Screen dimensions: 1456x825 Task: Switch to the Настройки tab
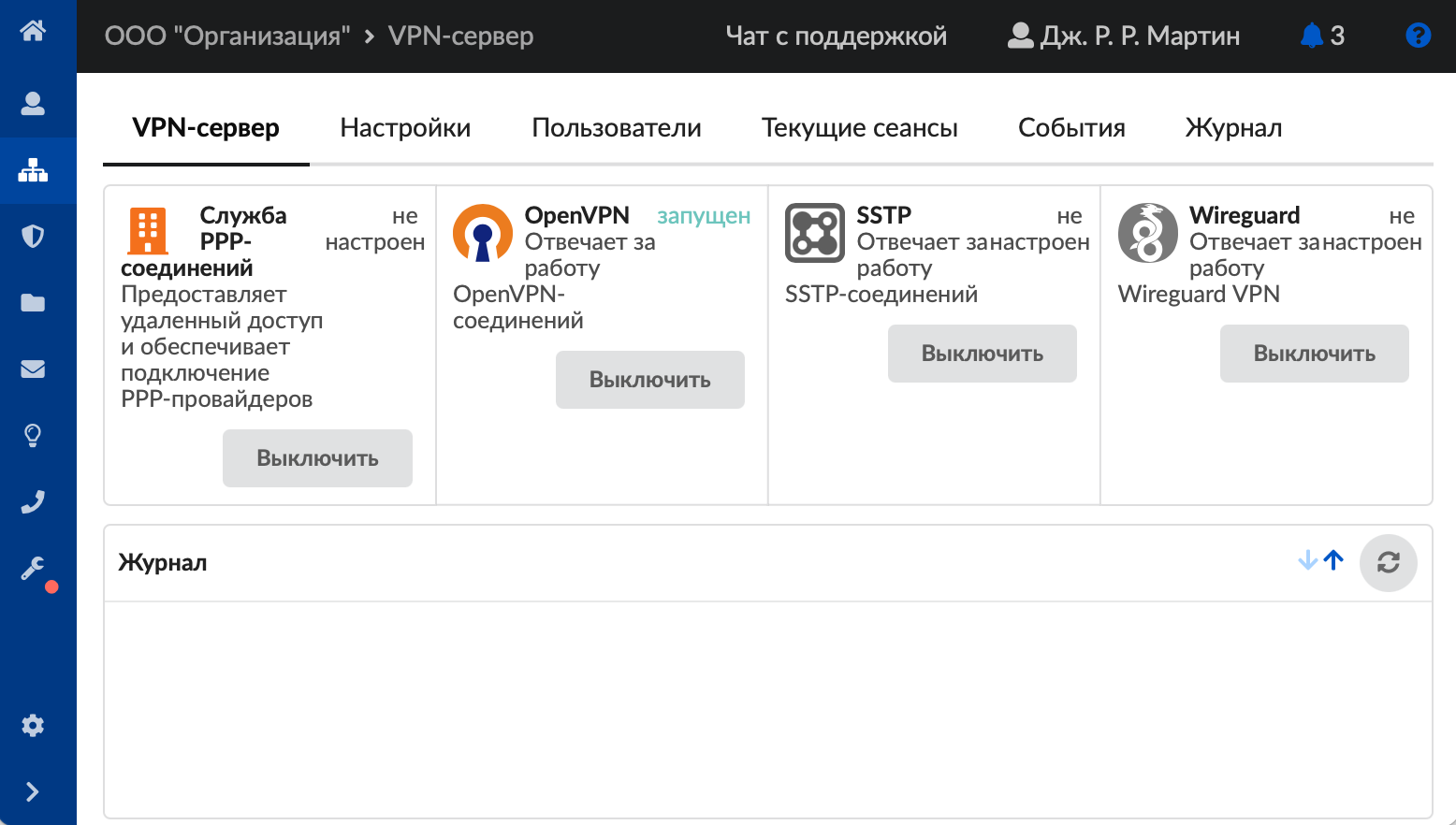(x=405, y=128)
